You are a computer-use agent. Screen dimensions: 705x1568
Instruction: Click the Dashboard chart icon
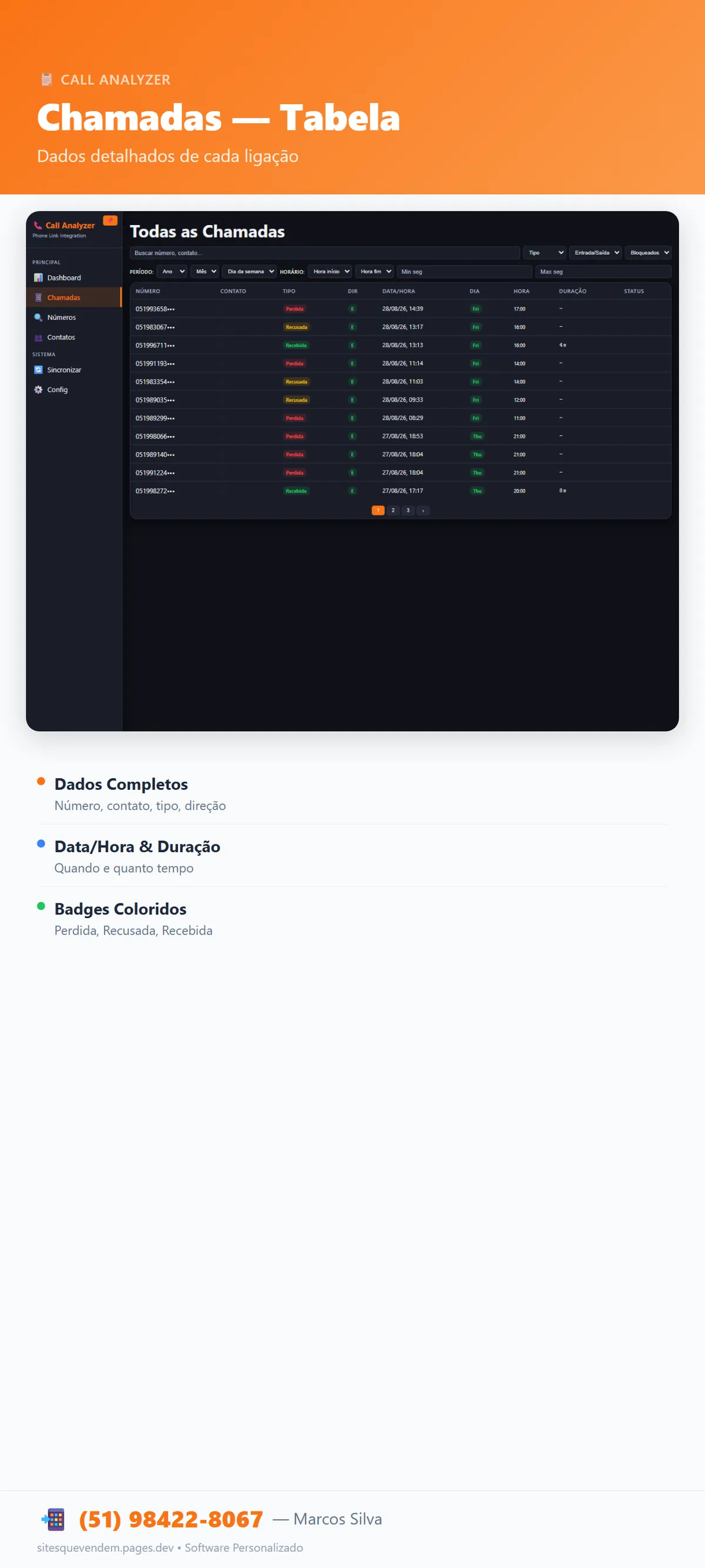[x=38, y=277]
